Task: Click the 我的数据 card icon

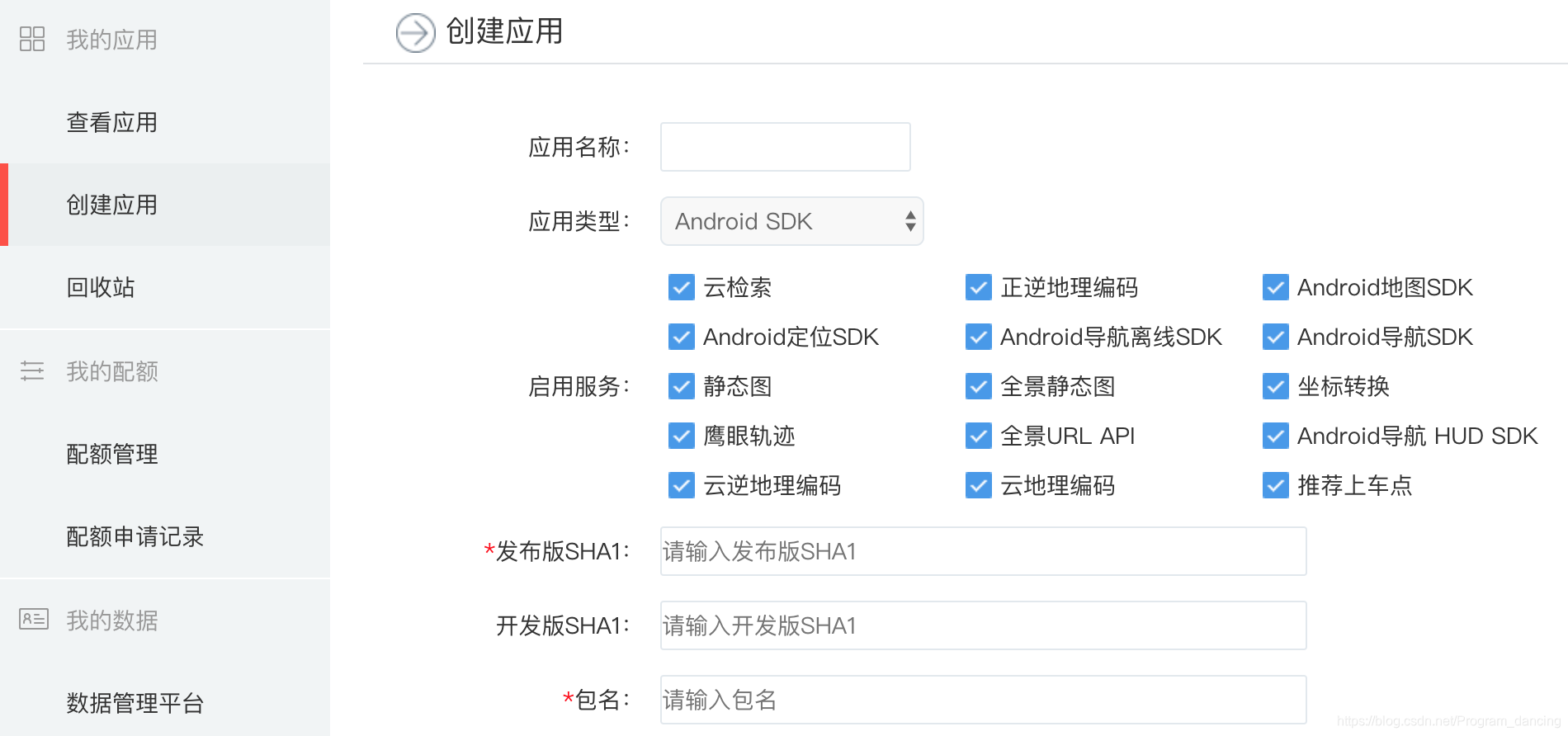Action: [32, 620]
